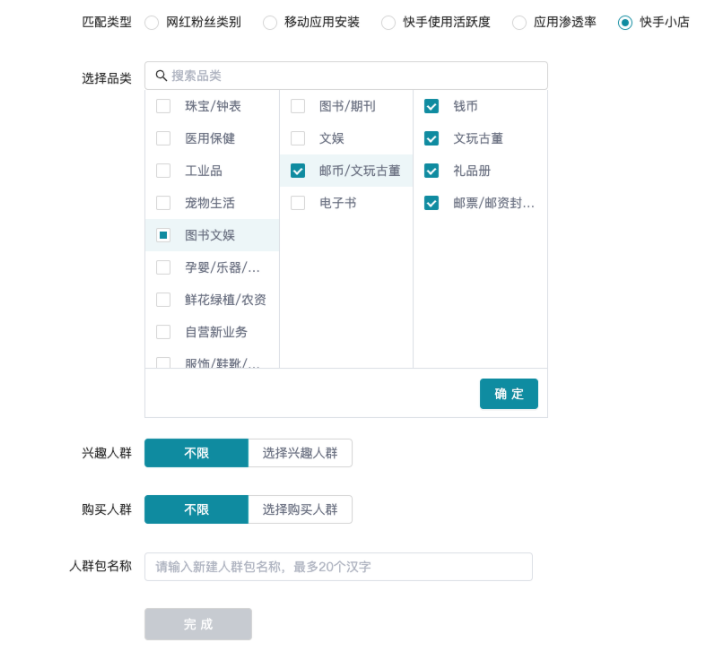Check the 孕婴/乐器/... checkbox

click(x=163, y=267)
